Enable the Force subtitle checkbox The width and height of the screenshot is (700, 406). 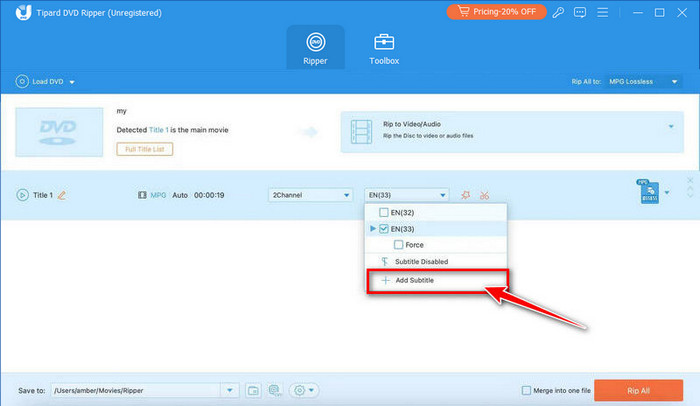(398, 245)
